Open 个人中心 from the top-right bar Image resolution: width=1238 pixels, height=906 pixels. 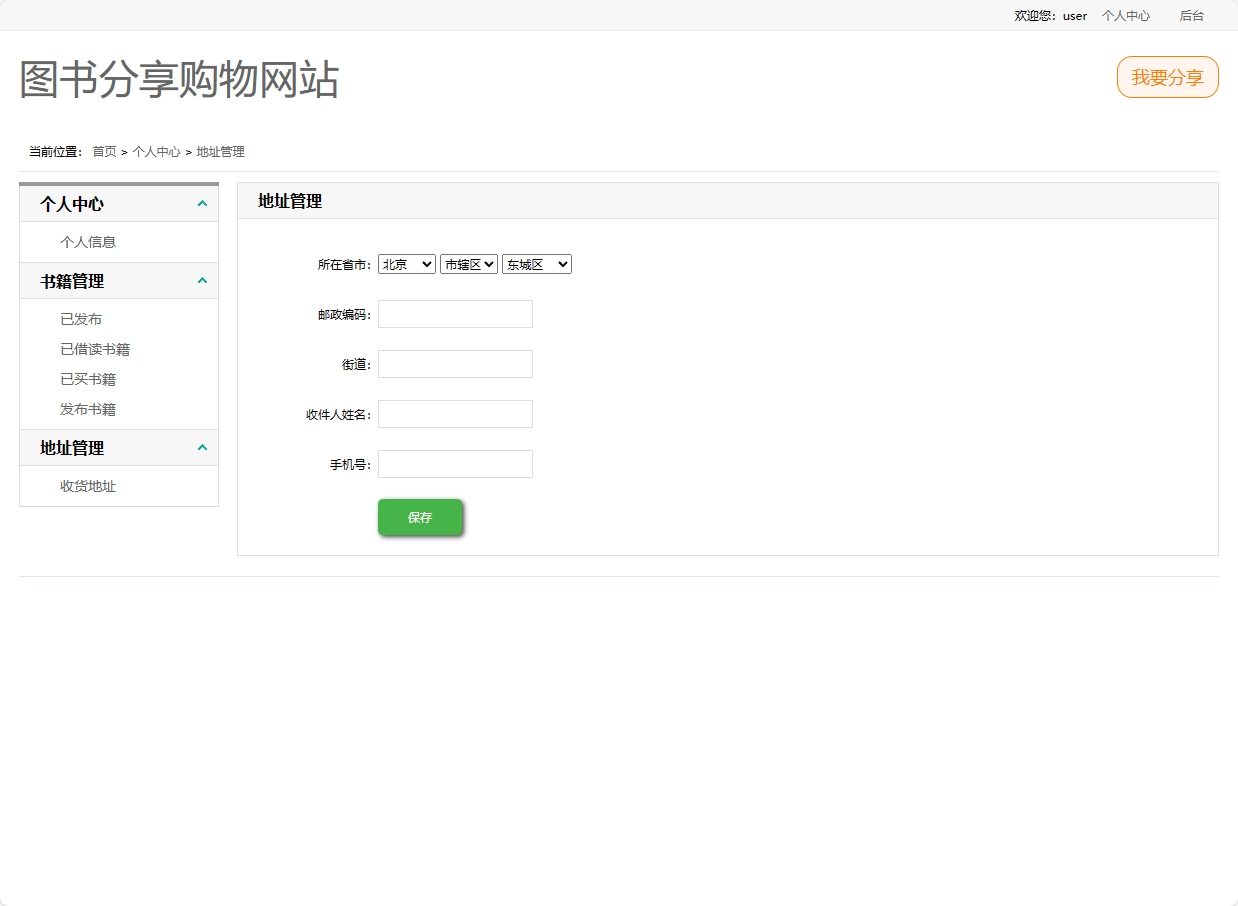click(x=1125, y=15)
